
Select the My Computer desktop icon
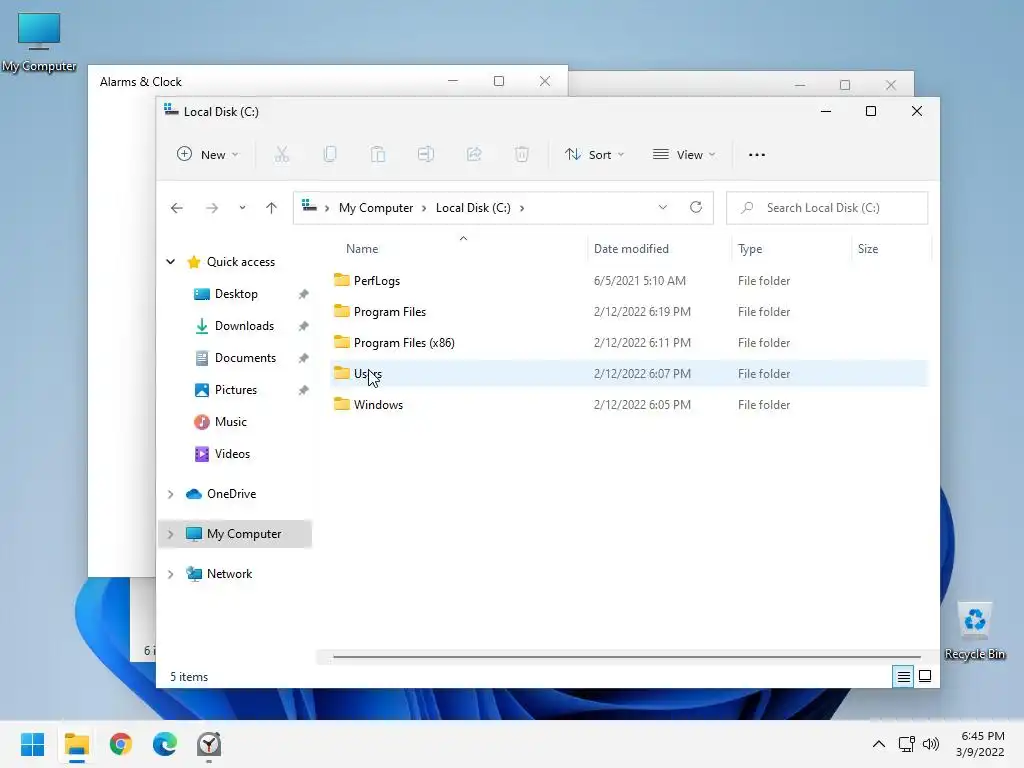click(x=39, y=42)
